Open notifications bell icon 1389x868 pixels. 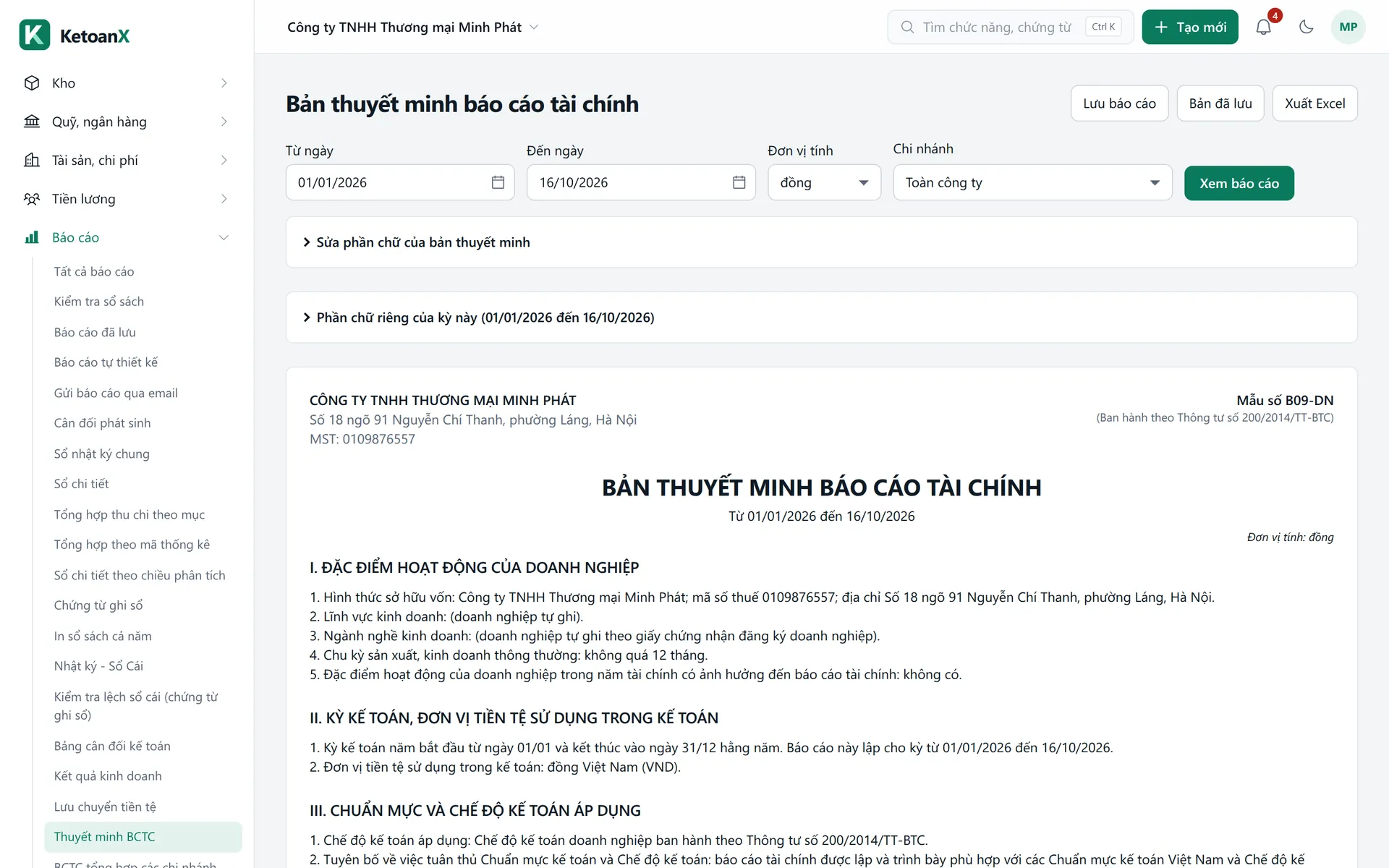point(1263,27)
